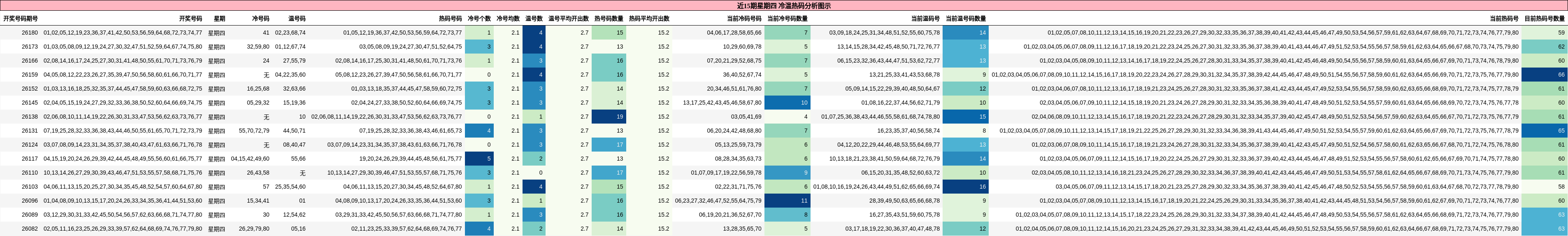Click current hot count 66 in row 26159

pyautogui.click(x=1544, y=75)
